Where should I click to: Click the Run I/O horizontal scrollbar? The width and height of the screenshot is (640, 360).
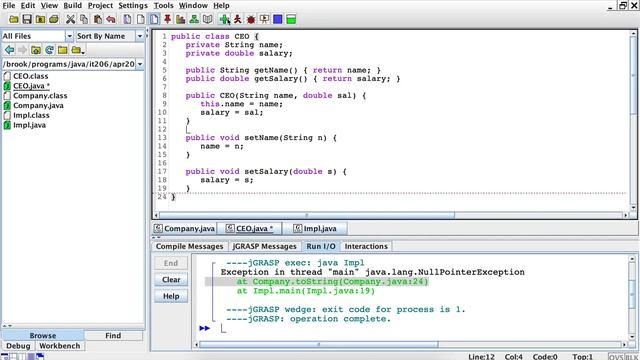pos(318,344)
